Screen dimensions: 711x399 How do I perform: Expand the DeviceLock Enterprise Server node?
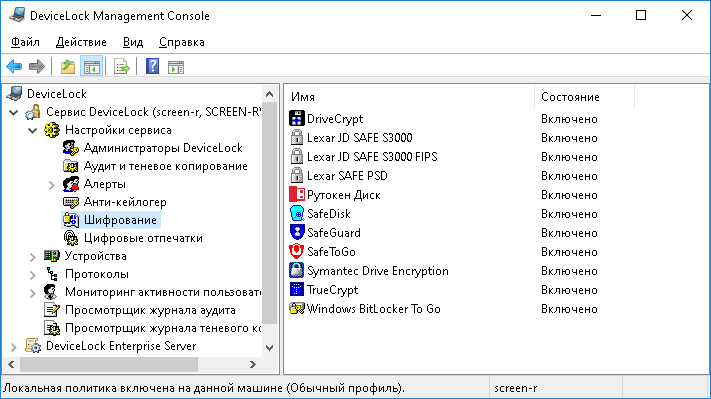pyautogui.click(x=14, y=347)
